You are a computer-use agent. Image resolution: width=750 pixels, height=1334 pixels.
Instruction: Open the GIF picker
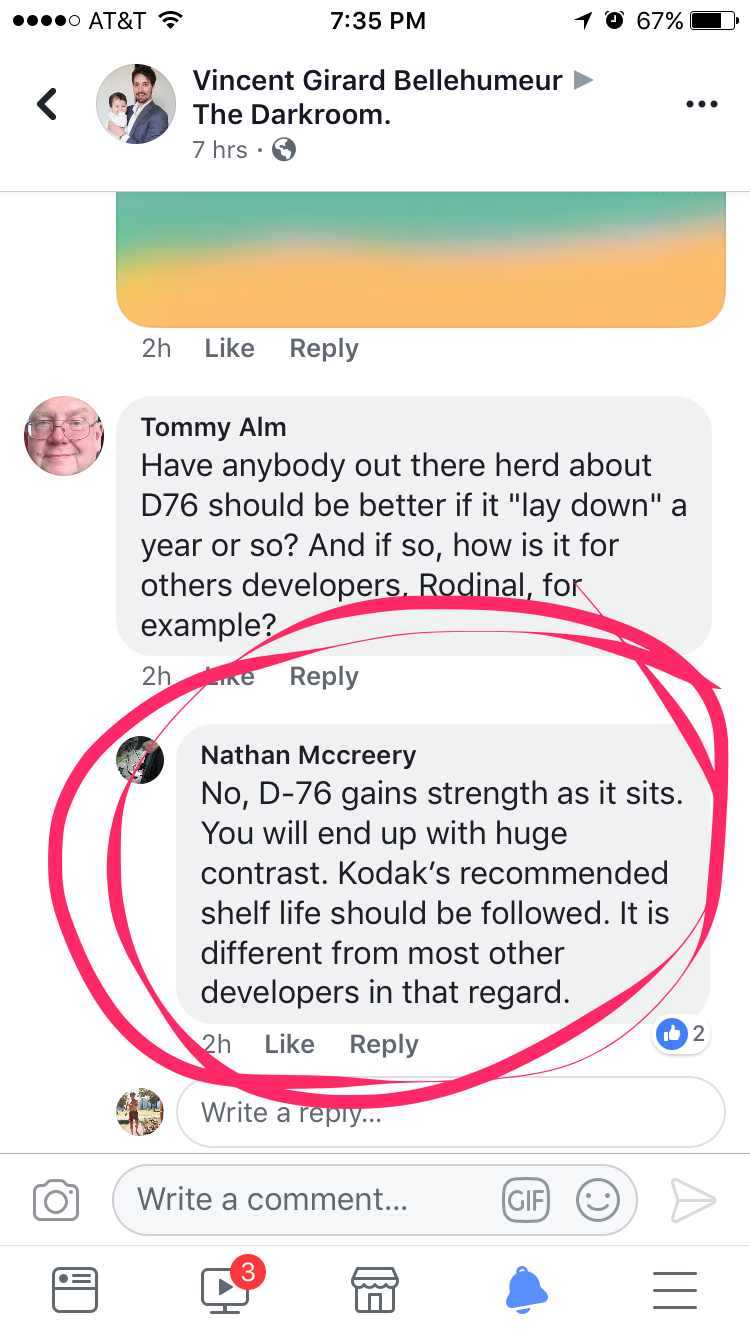(526, 1199)
